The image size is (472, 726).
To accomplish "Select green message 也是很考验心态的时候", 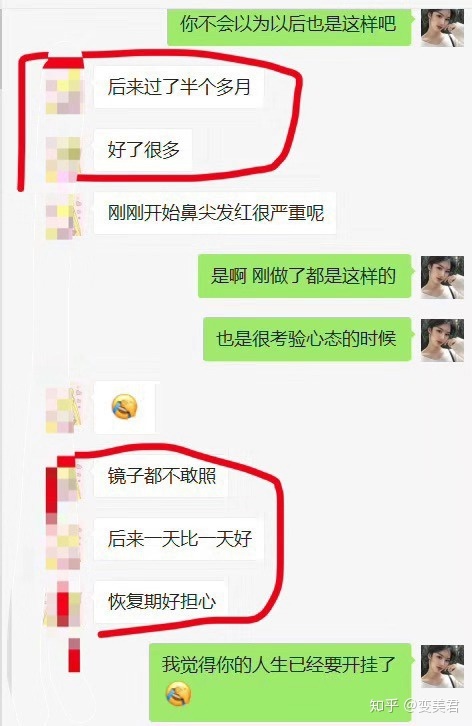I will pyautogui.click(x=307, y=339).
